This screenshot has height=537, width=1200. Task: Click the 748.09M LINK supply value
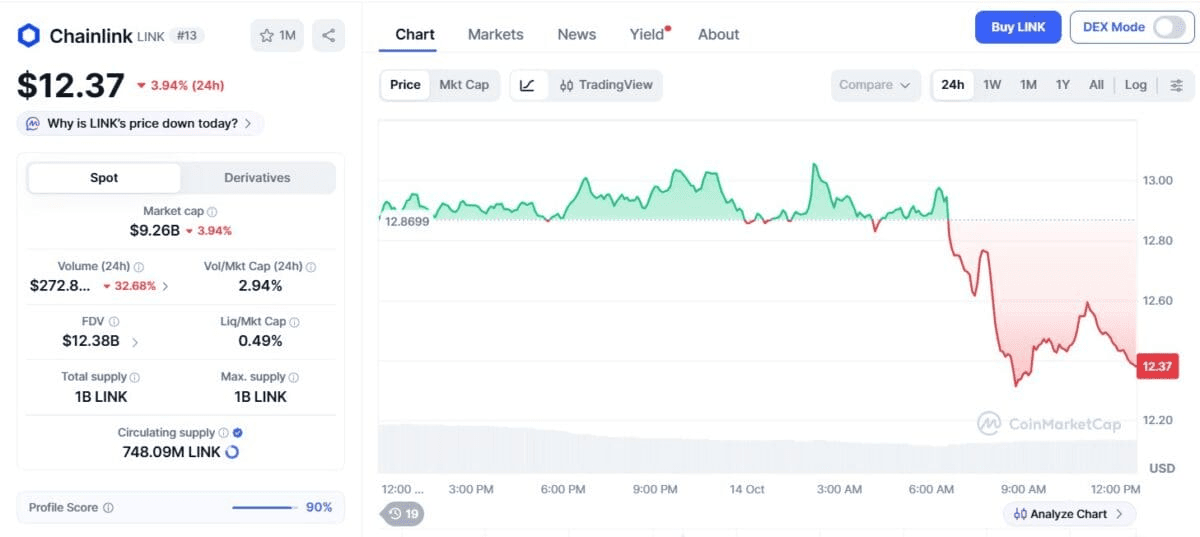169,452
